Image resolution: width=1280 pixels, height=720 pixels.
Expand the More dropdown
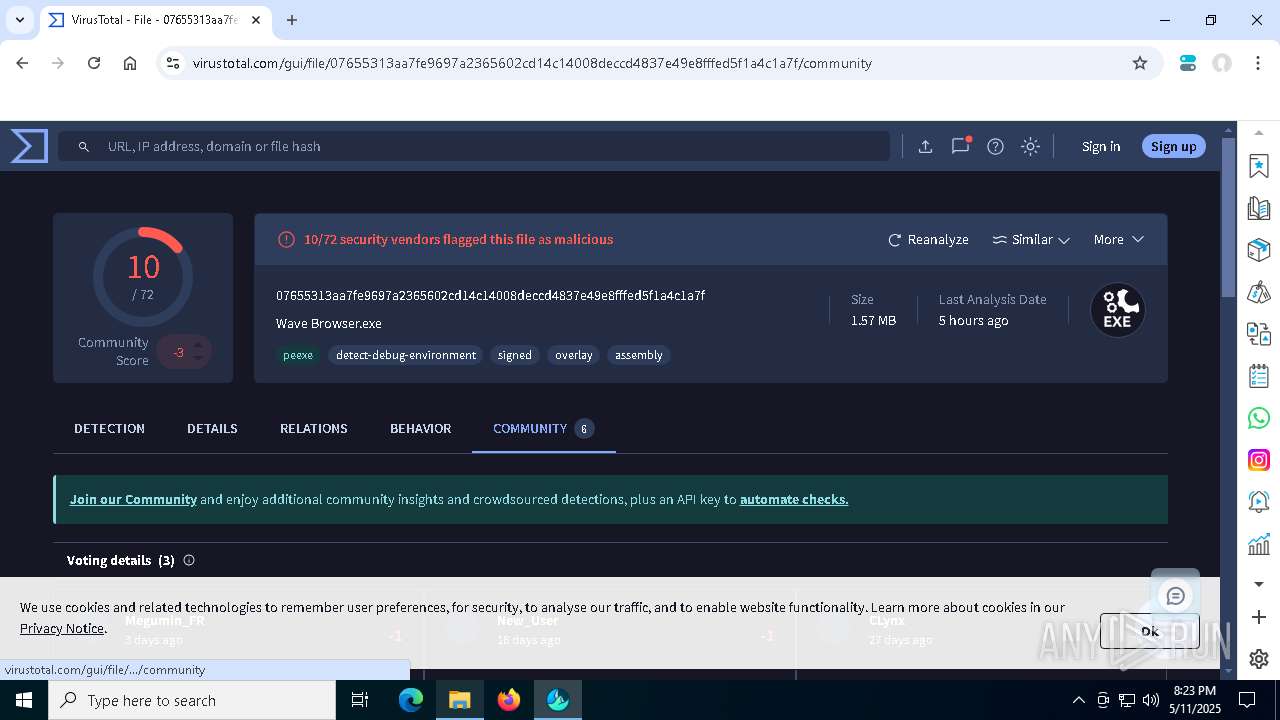pyautogui.click(x=1118, y=240)
